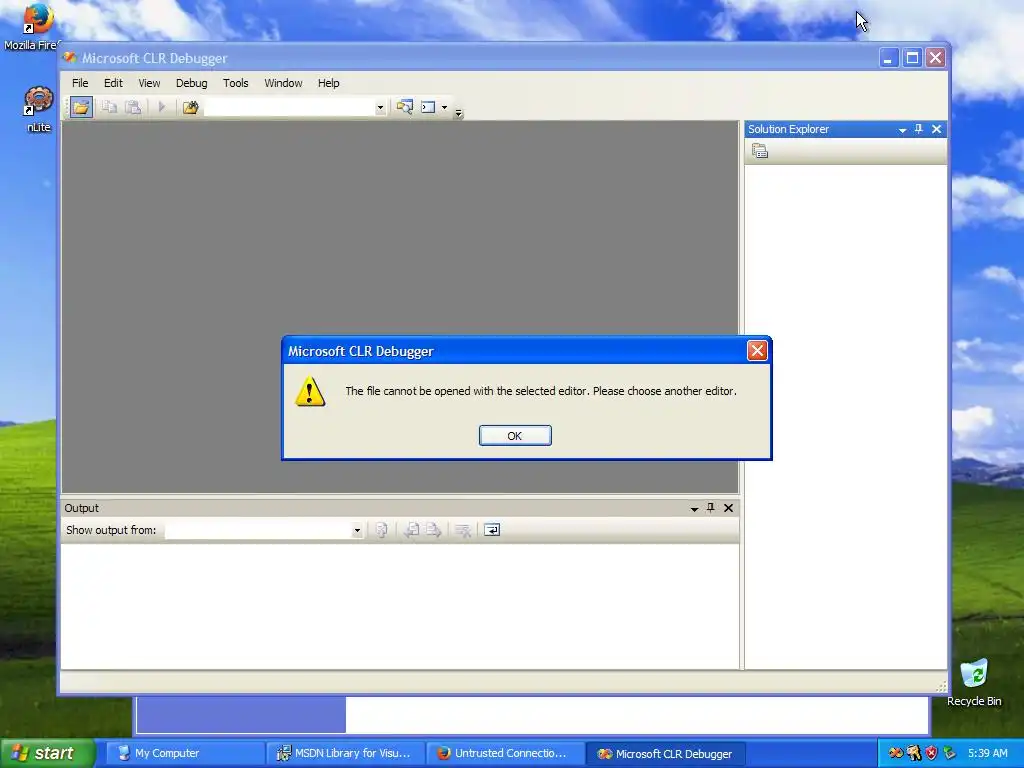Viewport: 1024px width, 768px height.
Task: Open the Debug menu
Action: tap(191, 83)
